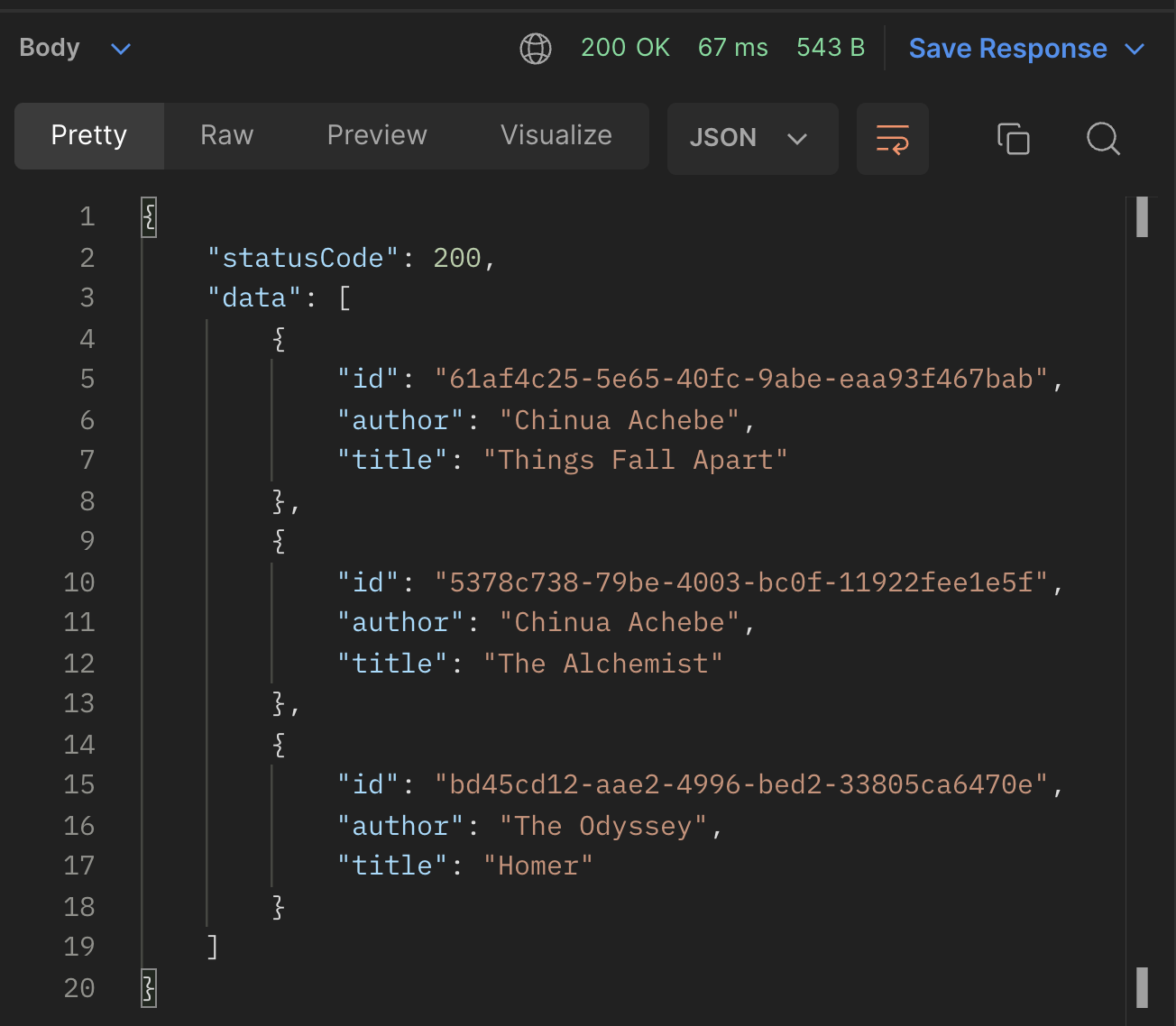Click the scrollbar marker beside line 20
1176x1026 pixels.
pos(1142,988)
